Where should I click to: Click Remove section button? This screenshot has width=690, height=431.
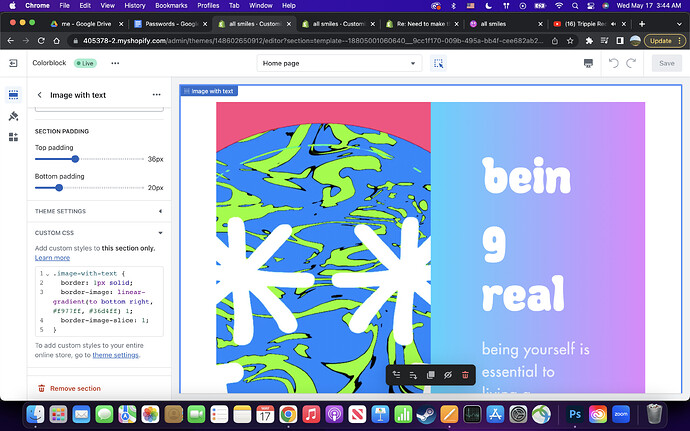pyautogui.click(x=76, y=388)
